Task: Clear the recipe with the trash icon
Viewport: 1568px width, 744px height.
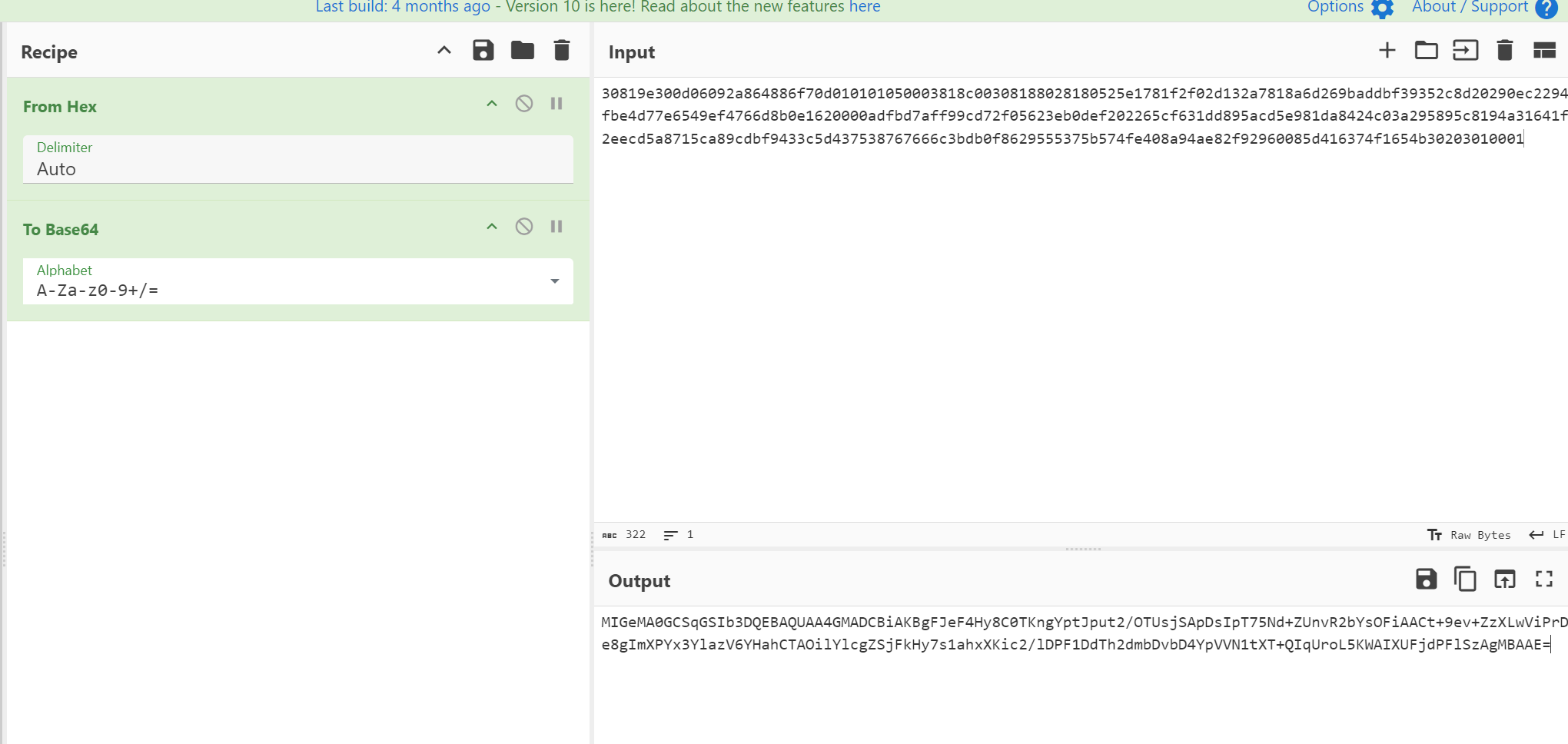Action: tap(562, 51)
